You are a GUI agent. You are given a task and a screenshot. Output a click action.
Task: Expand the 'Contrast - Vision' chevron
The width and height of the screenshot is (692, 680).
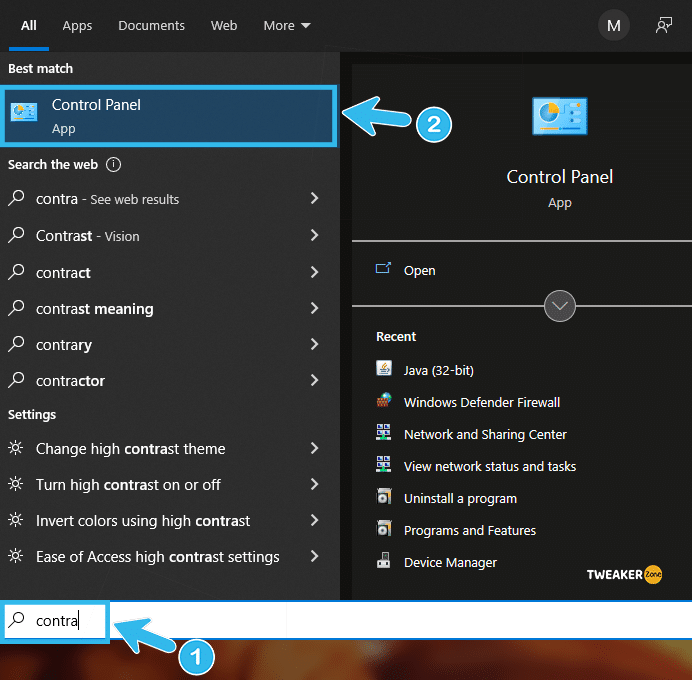tap(314, 235)
